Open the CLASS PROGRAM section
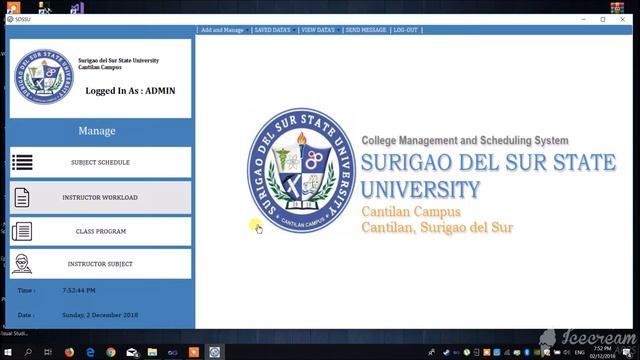640x360 pixels. click(100, 231)
